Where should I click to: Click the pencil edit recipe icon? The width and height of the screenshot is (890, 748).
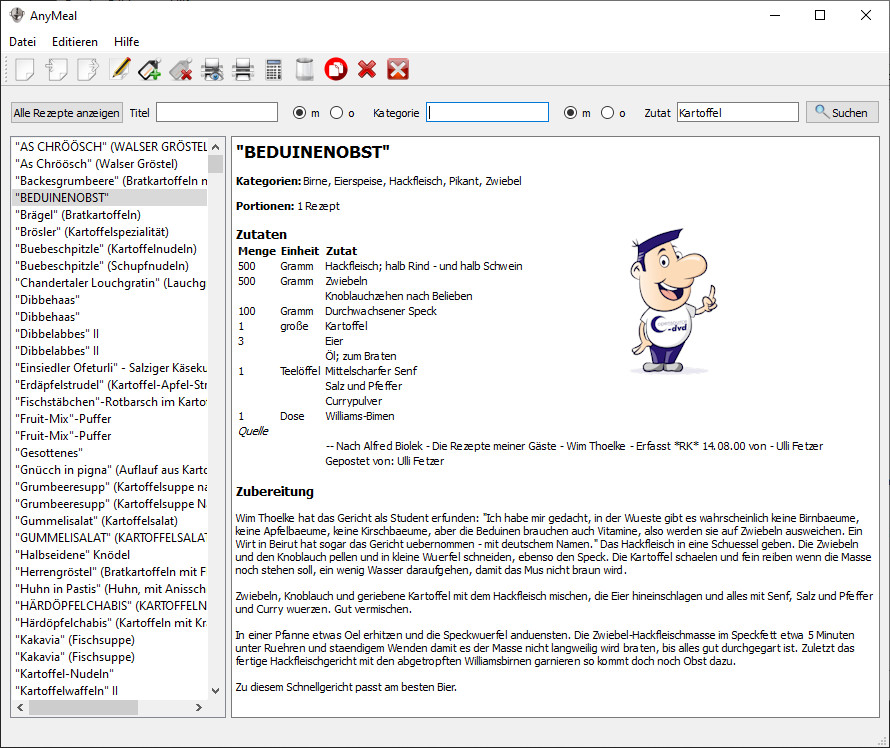pos(119,69)
